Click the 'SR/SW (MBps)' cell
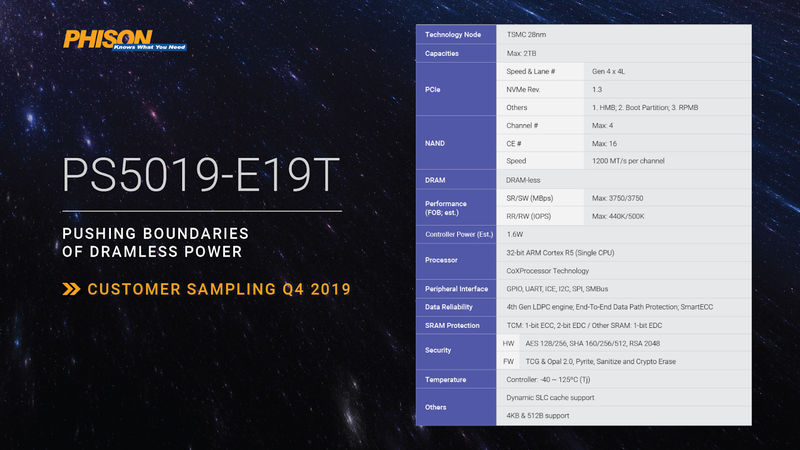 (540, 198)
